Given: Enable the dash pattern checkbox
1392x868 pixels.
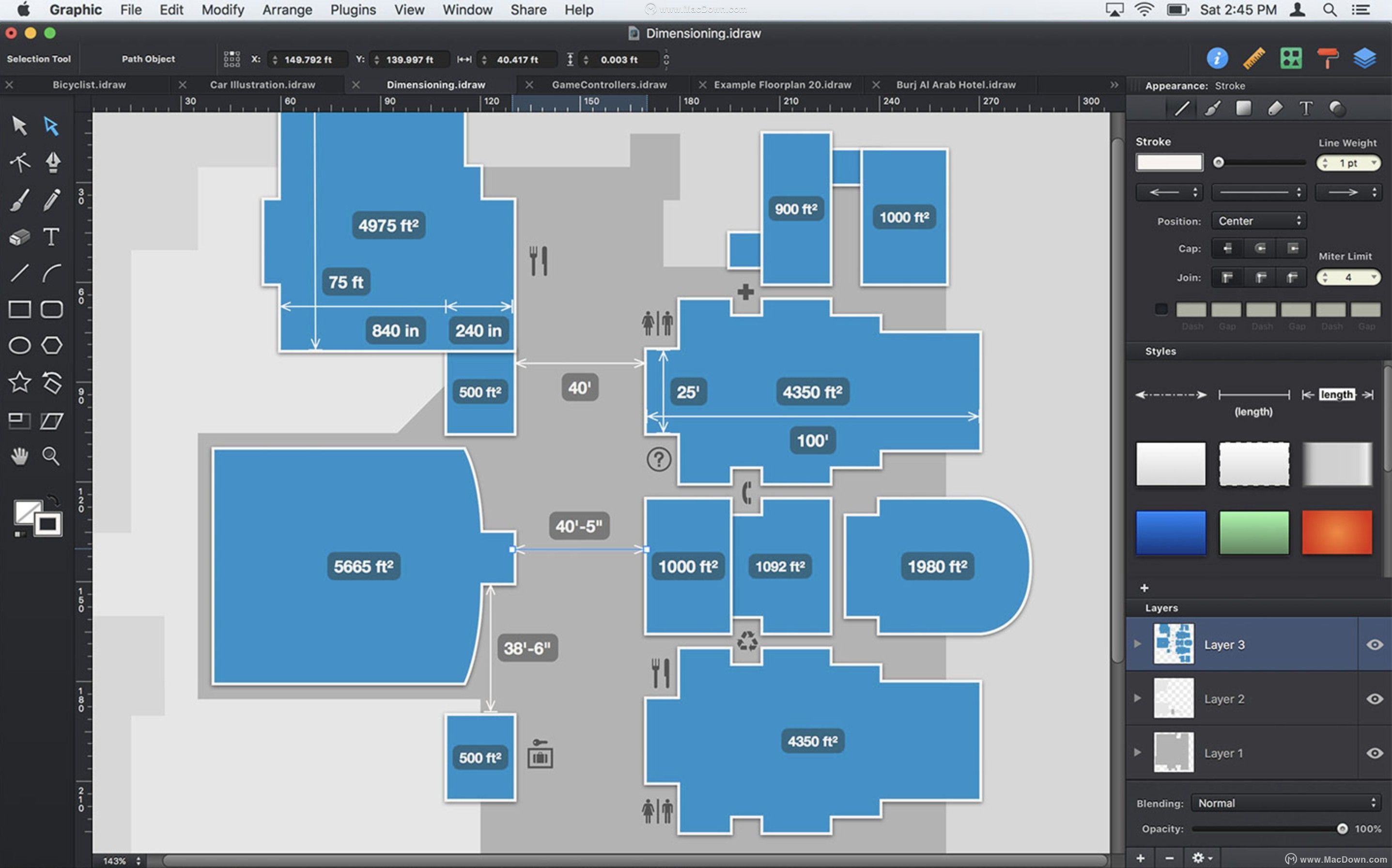Looking at the screenshot, I should [x=1161, y=310].
